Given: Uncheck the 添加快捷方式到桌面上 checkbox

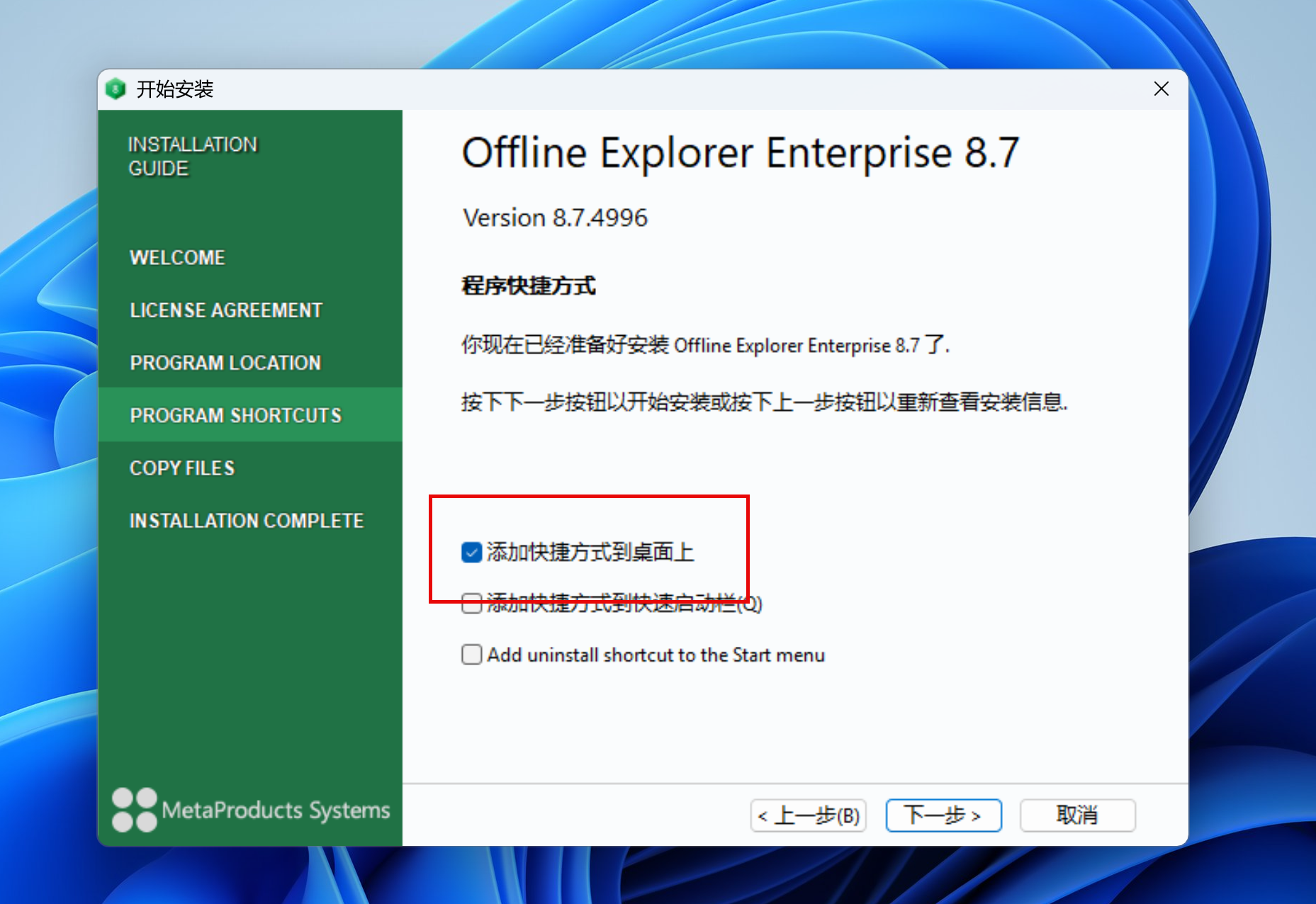Looking at the screenshot, I should [471, 552].
